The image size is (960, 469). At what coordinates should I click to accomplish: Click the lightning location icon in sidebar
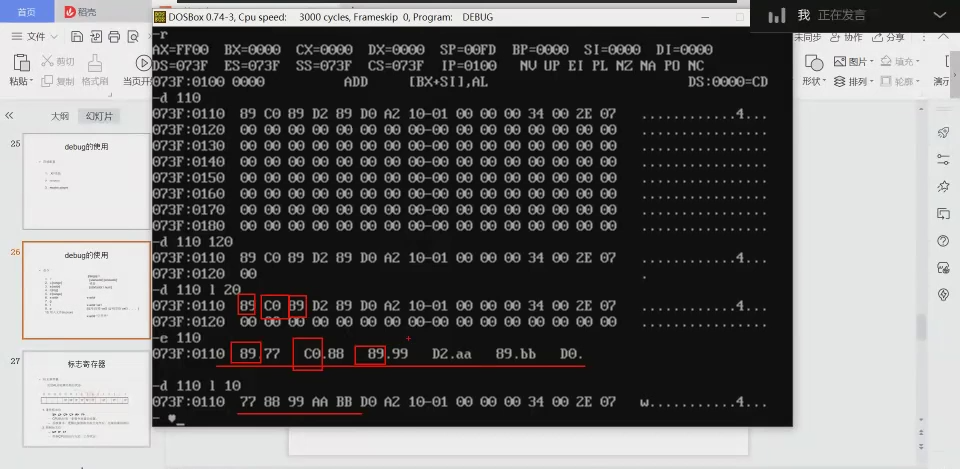click(943, 295)
